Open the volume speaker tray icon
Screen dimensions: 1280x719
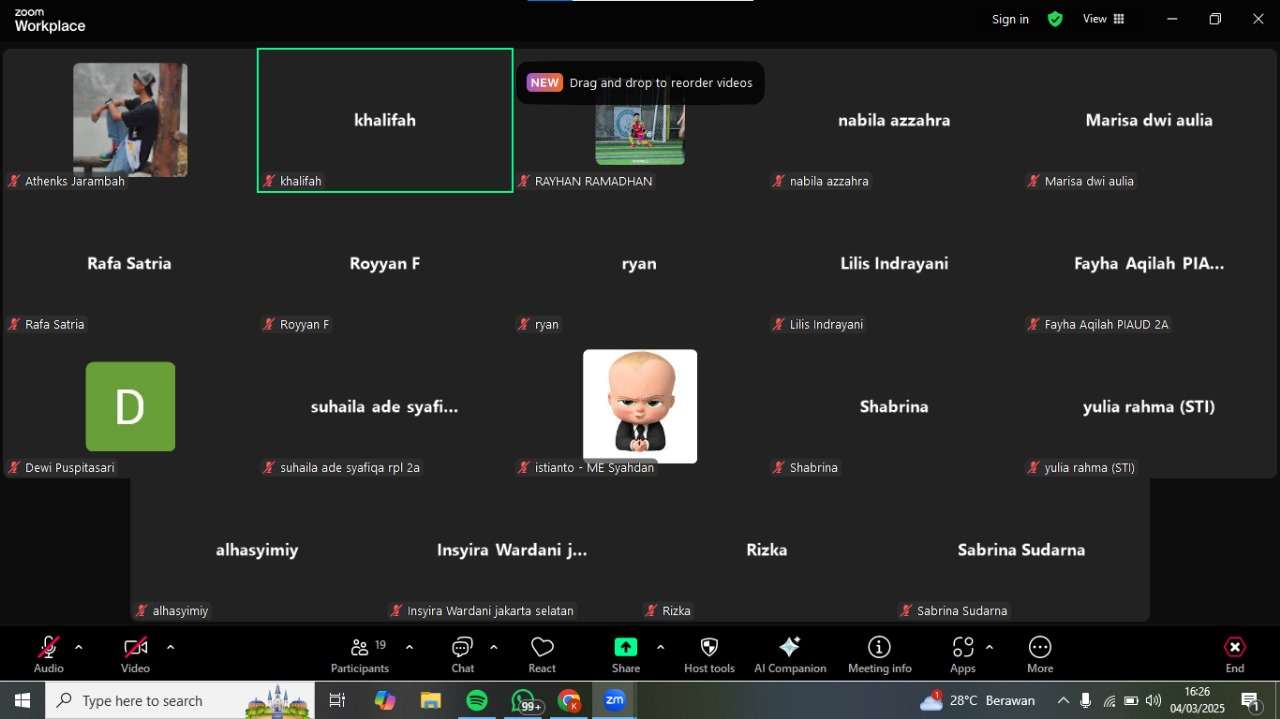pos(1154,700)
